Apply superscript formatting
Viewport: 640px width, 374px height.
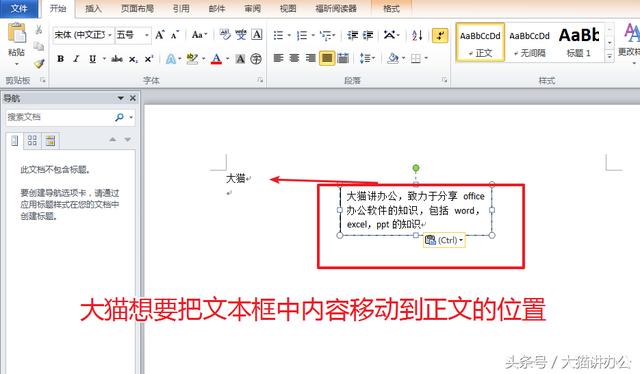point(149,59)
